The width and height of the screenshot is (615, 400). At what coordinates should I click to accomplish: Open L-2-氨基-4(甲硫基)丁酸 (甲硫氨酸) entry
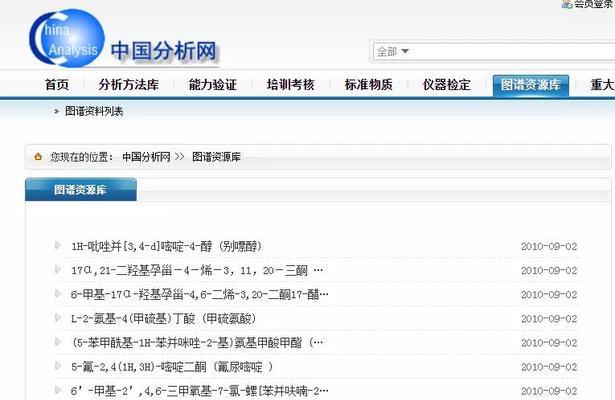[x=164, y=318]
